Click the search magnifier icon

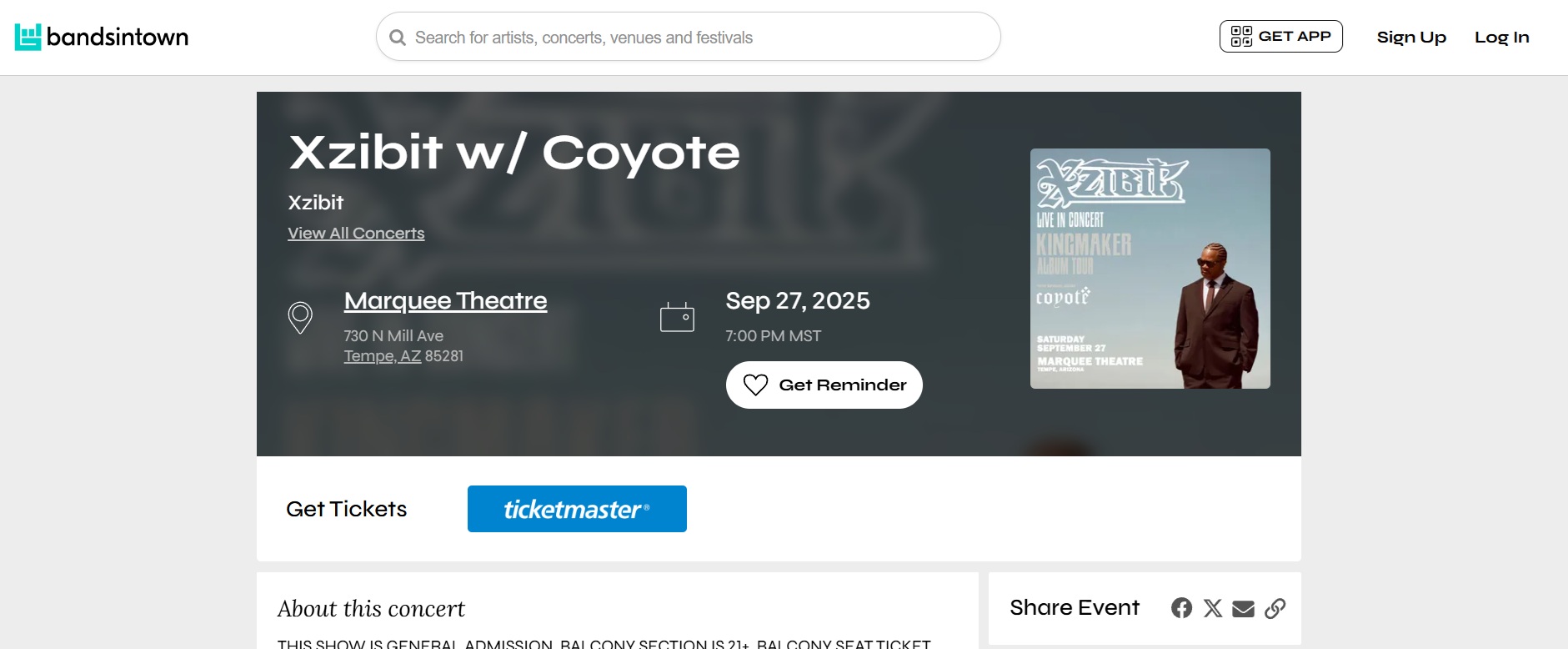[x=398, y=38]
